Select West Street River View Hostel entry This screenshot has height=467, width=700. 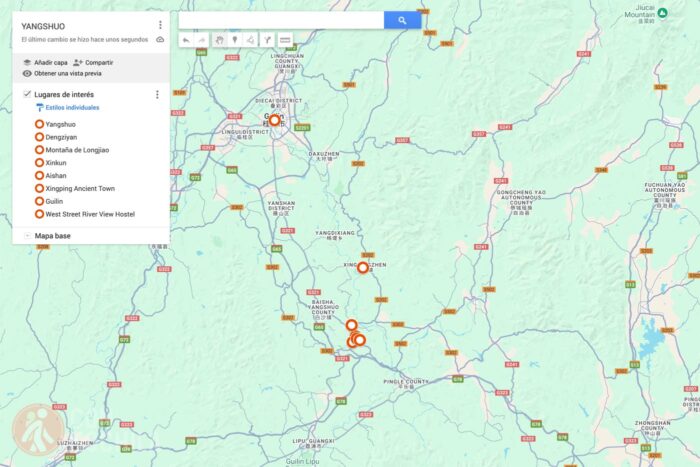click(x=90, y=214)
